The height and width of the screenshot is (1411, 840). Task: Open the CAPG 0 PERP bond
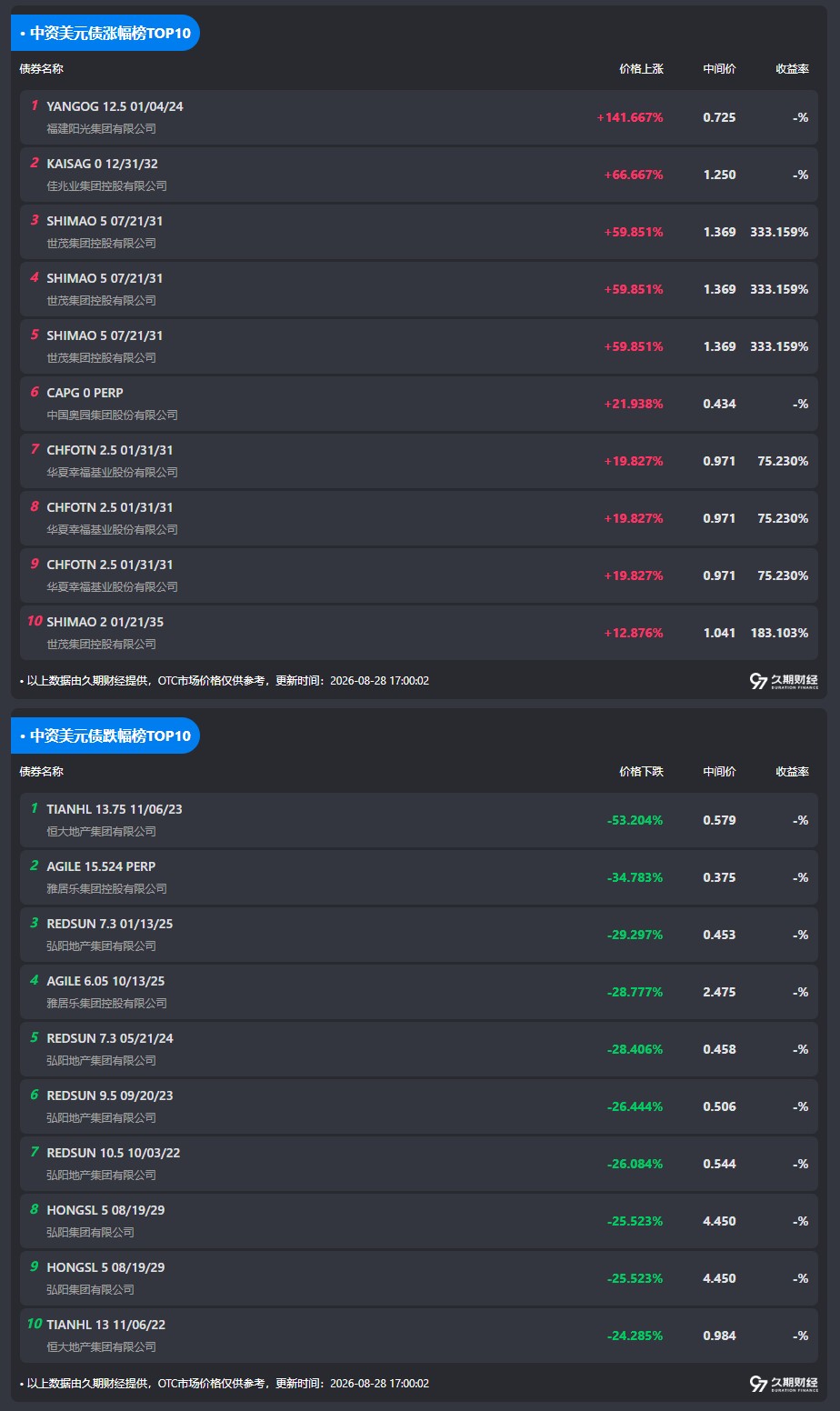coord(419,404)
